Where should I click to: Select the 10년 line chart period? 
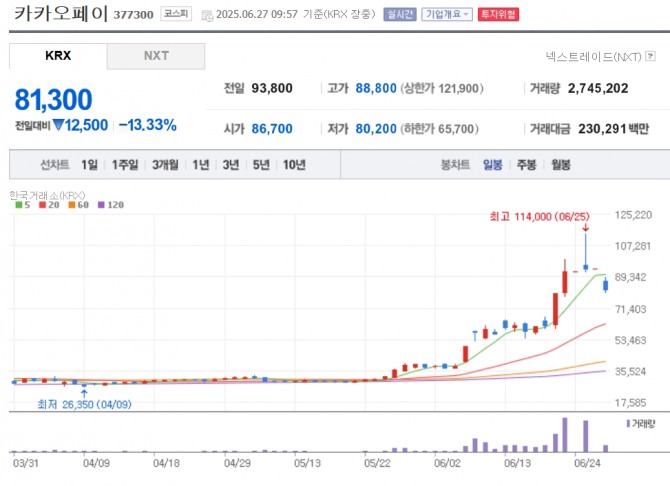[x=294, y=165]
